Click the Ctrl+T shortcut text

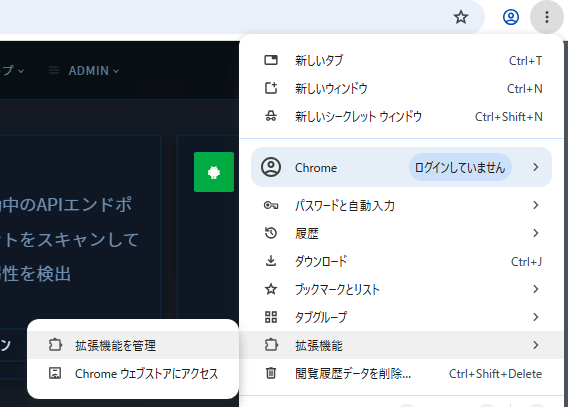525,60
